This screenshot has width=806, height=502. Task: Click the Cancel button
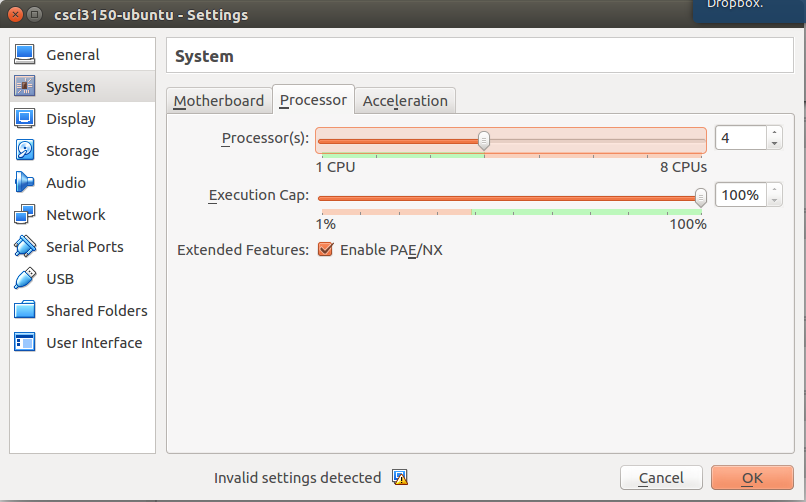[x=661, y=478]
